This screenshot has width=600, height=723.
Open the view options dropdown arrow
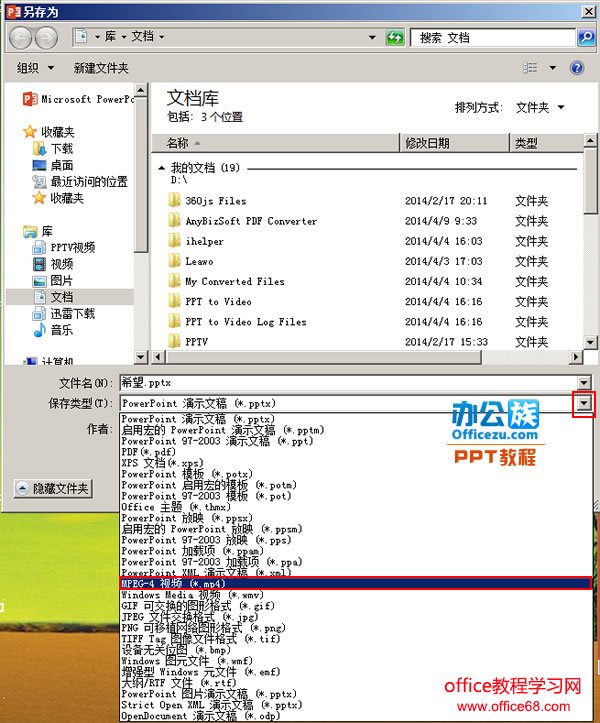(x=552, y=68)
